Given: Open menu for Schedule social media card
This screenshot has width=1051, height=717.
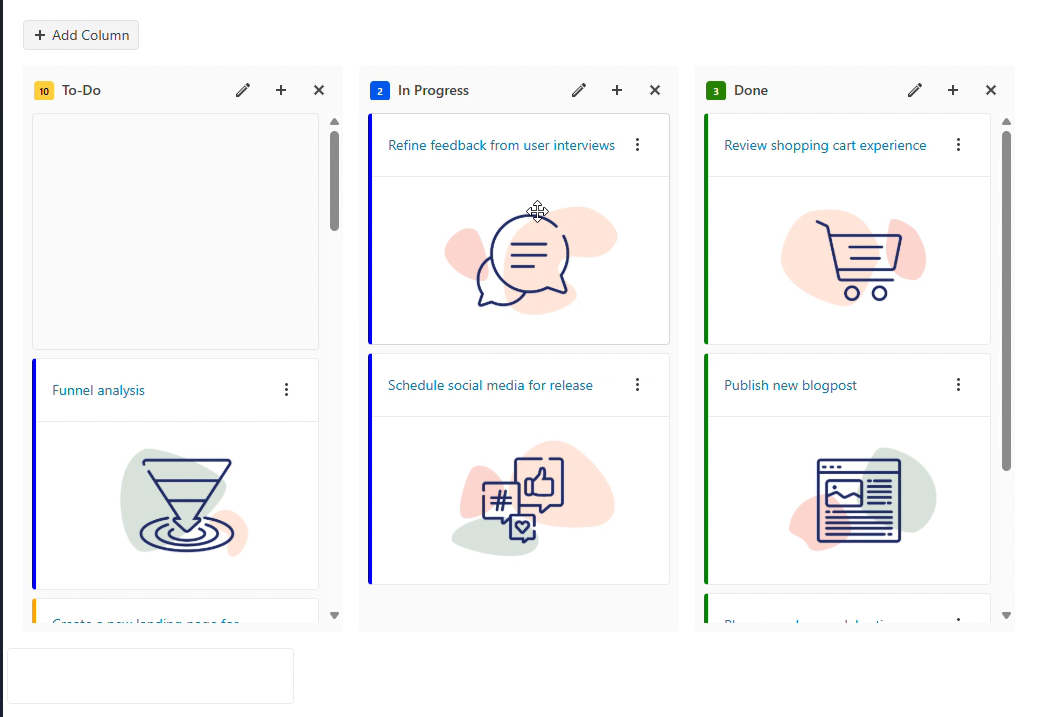Looking at the screenshot, I should click(638, 385).
